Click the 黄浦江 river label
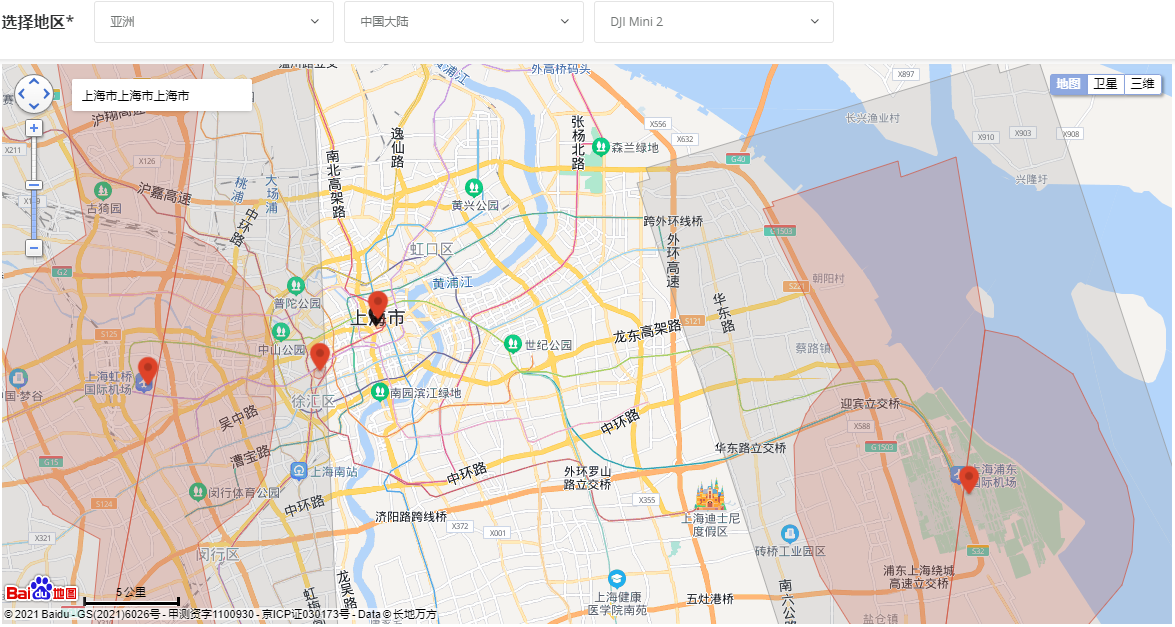This screenshot has height=627, width=1175. (x=453, y=282)
